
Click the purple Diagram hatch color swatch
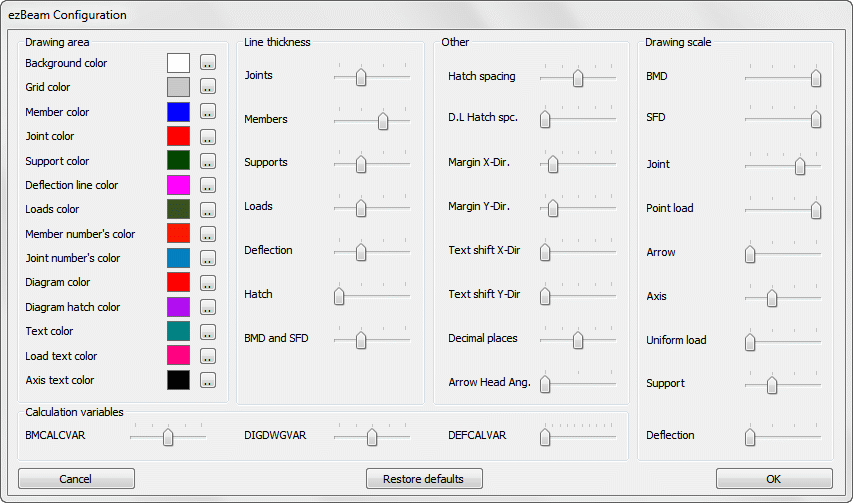coord(178,307)
